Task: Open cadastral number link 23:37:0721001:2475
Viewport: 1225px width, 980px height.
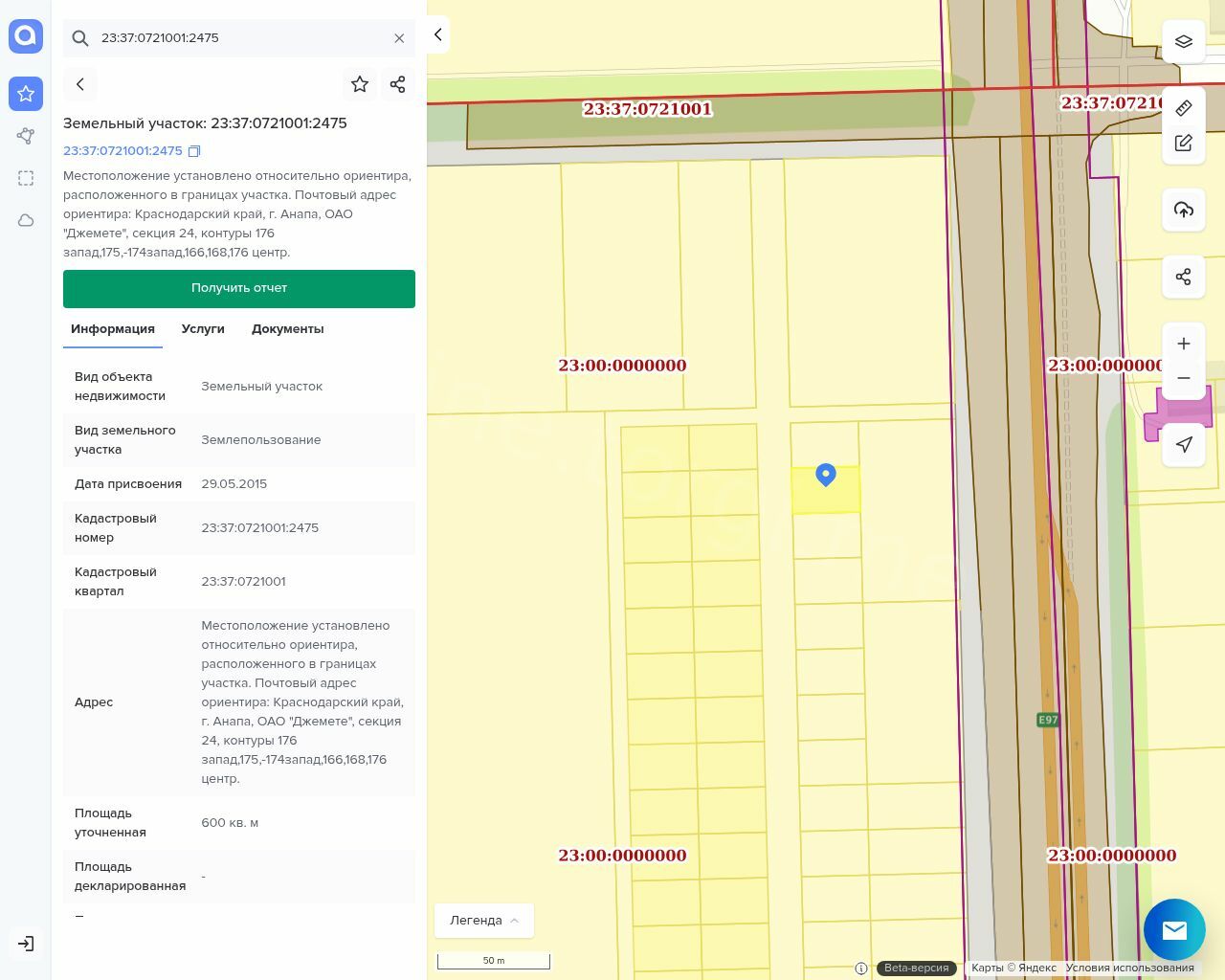Action: 122,151
